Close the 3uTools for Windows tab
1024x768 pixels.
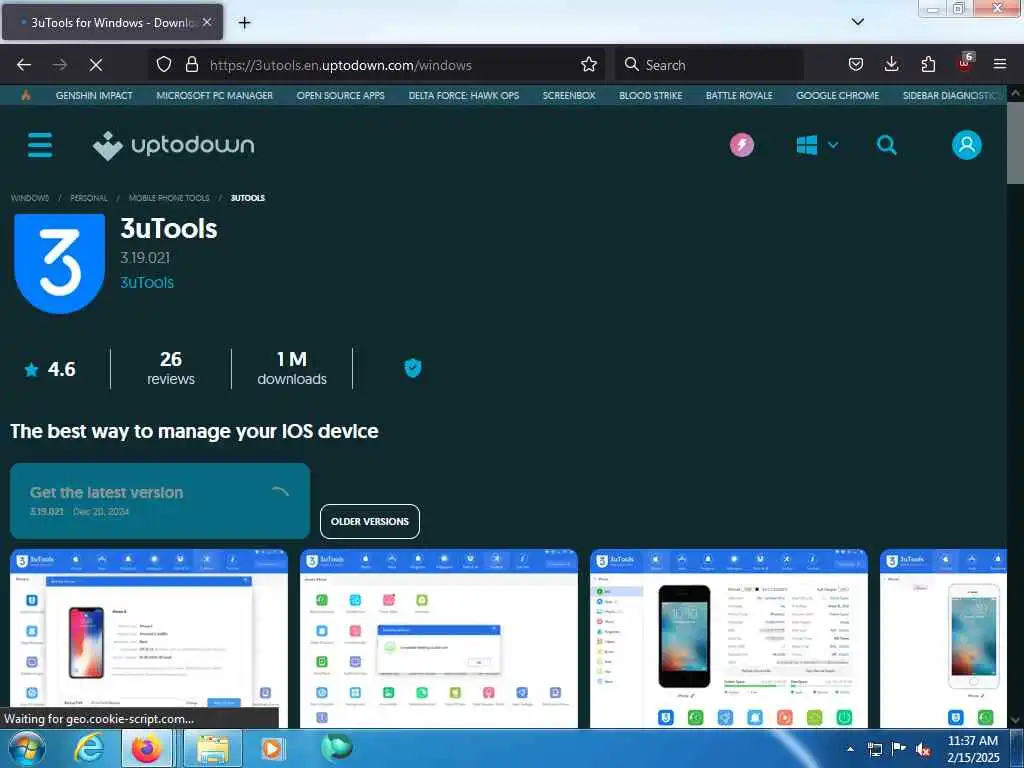point(207,22)
